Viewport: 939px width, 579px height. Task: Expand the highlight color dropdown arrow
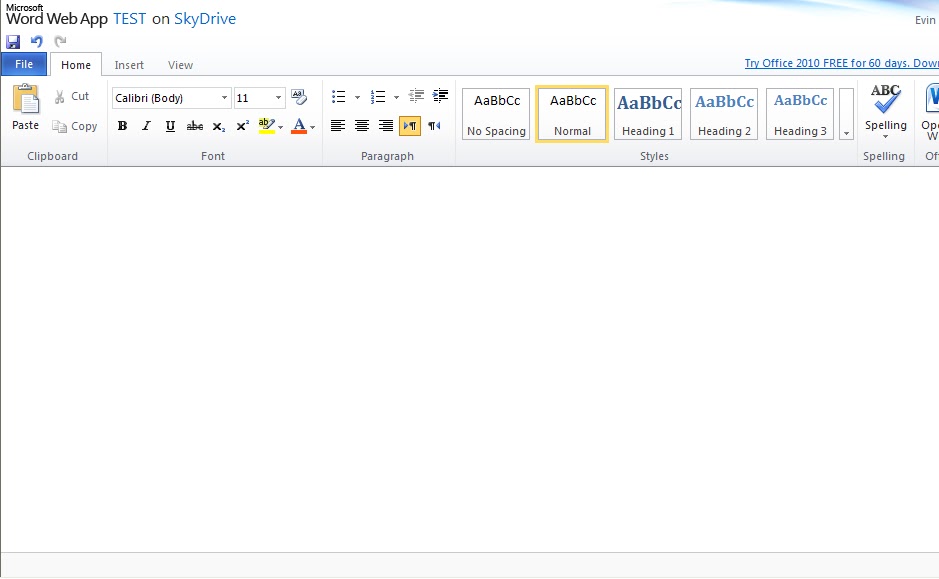[x=280, y=127]
